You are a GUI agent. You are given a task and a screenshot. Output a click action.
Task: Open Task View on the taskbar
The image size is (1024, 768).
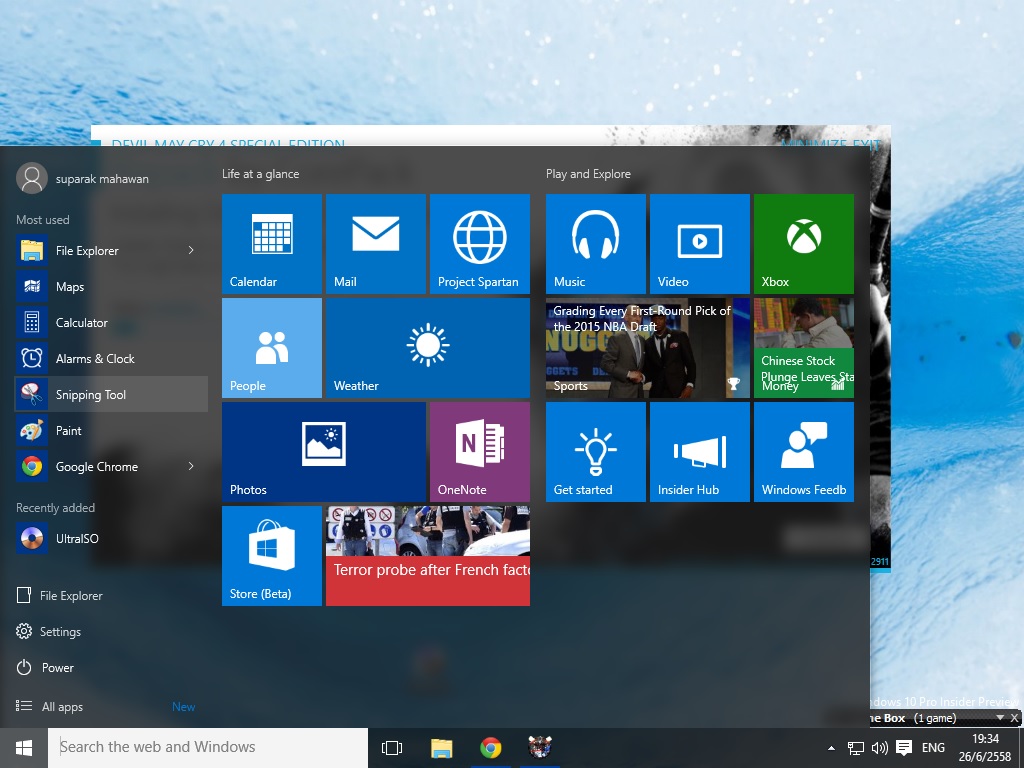coord(392,748)
